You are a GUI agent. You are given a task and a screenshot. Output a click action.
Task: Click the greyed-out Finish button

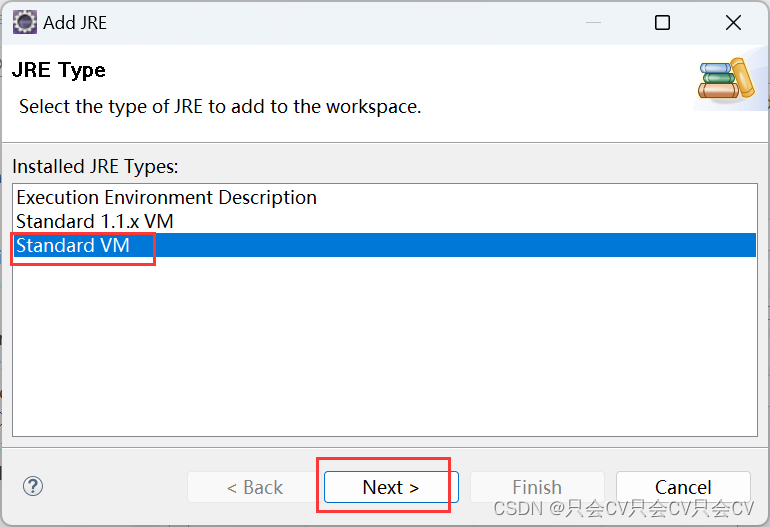pos(537,487)
